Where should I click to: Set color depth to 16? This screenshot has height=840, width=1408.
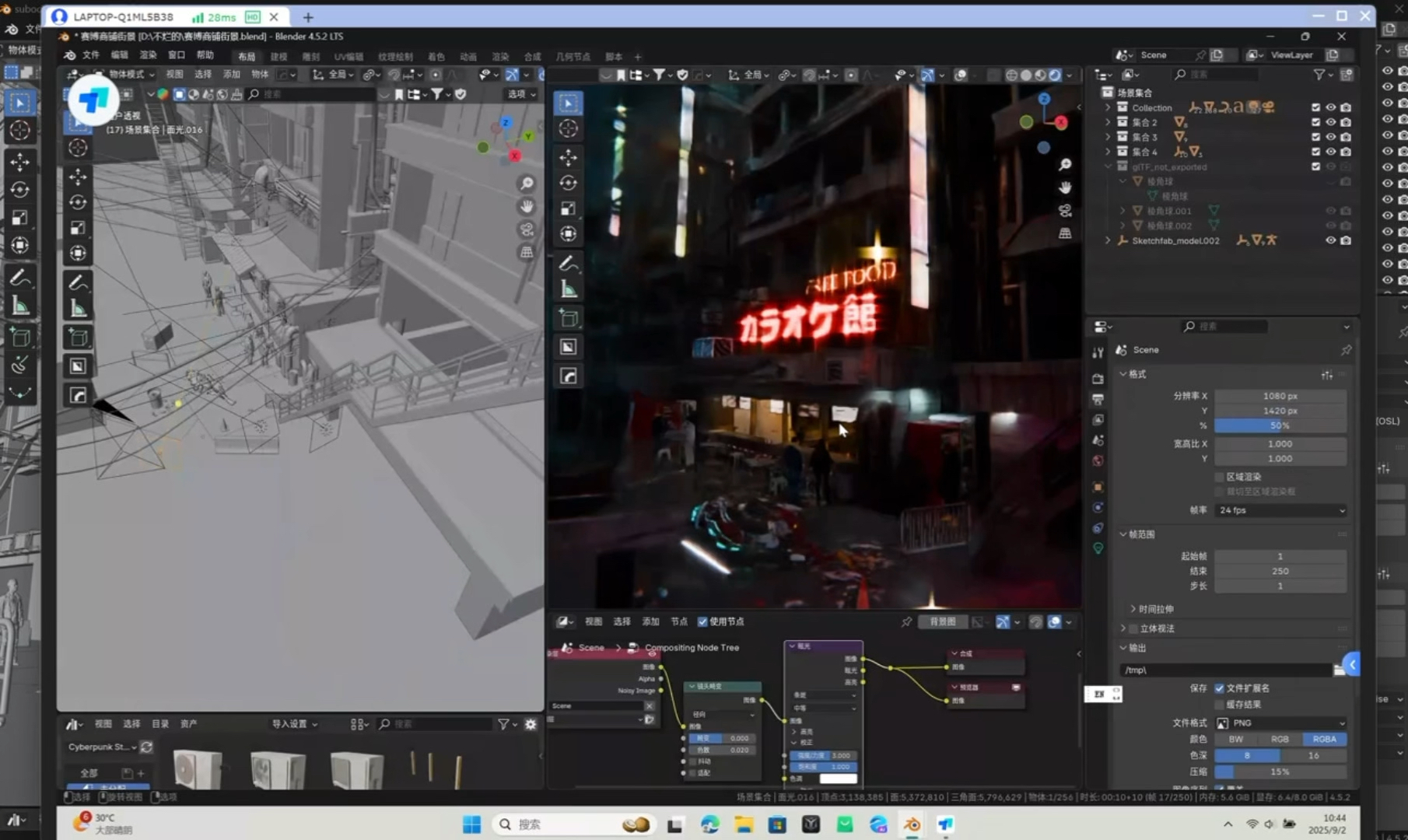click(1313, 755)
